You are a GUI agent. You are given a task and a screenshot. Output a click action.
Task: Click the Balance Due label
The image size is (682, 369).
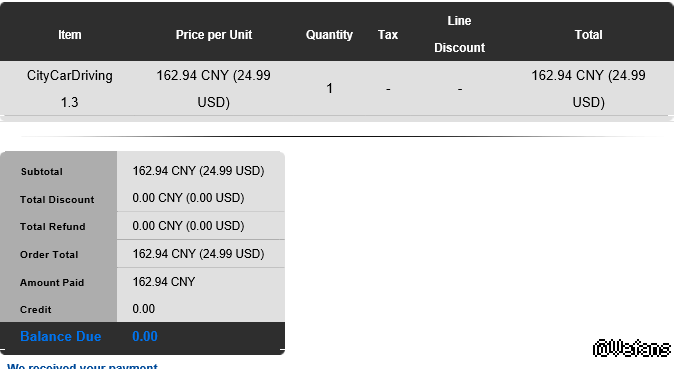click(60, 336)
